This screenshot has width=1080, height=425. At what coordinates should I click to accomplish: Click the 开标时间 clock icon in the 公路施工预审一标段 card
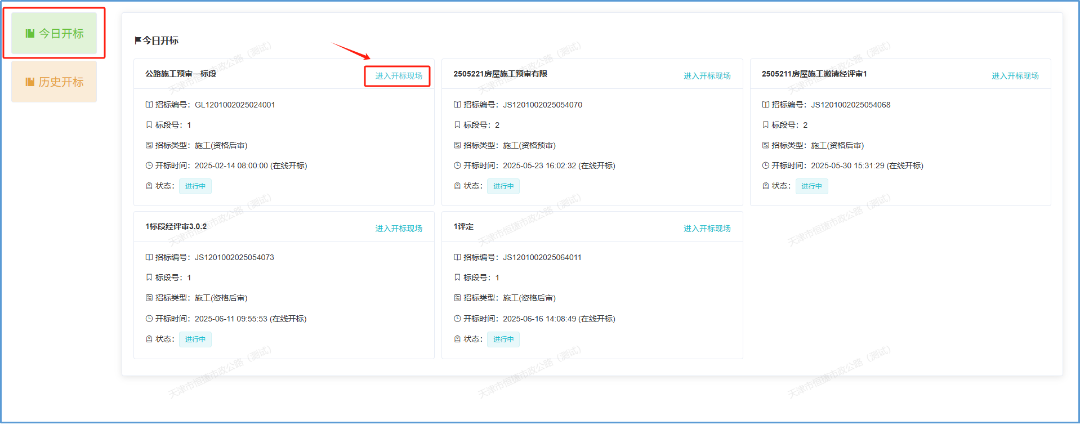coord(149,165)
